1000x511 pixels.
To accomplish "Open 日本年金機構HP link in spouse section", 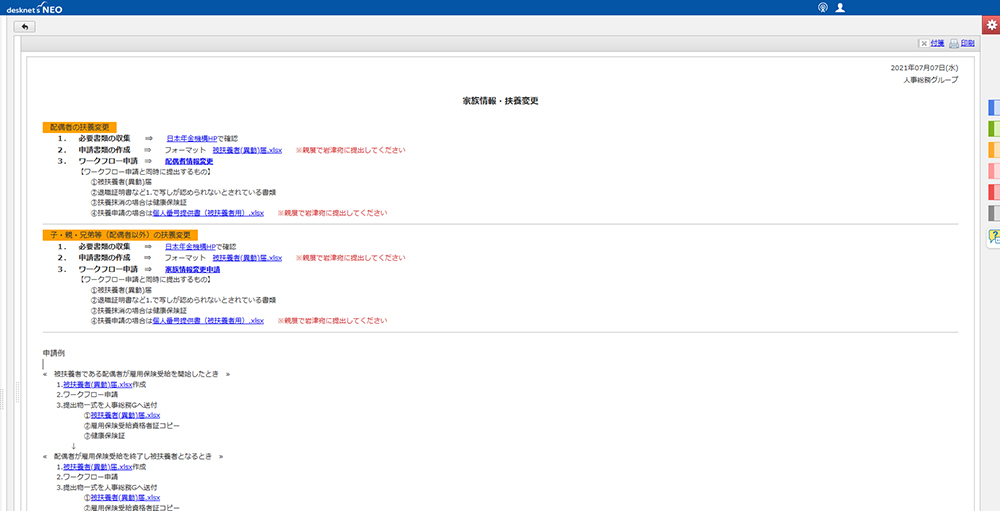I will 192,138.
